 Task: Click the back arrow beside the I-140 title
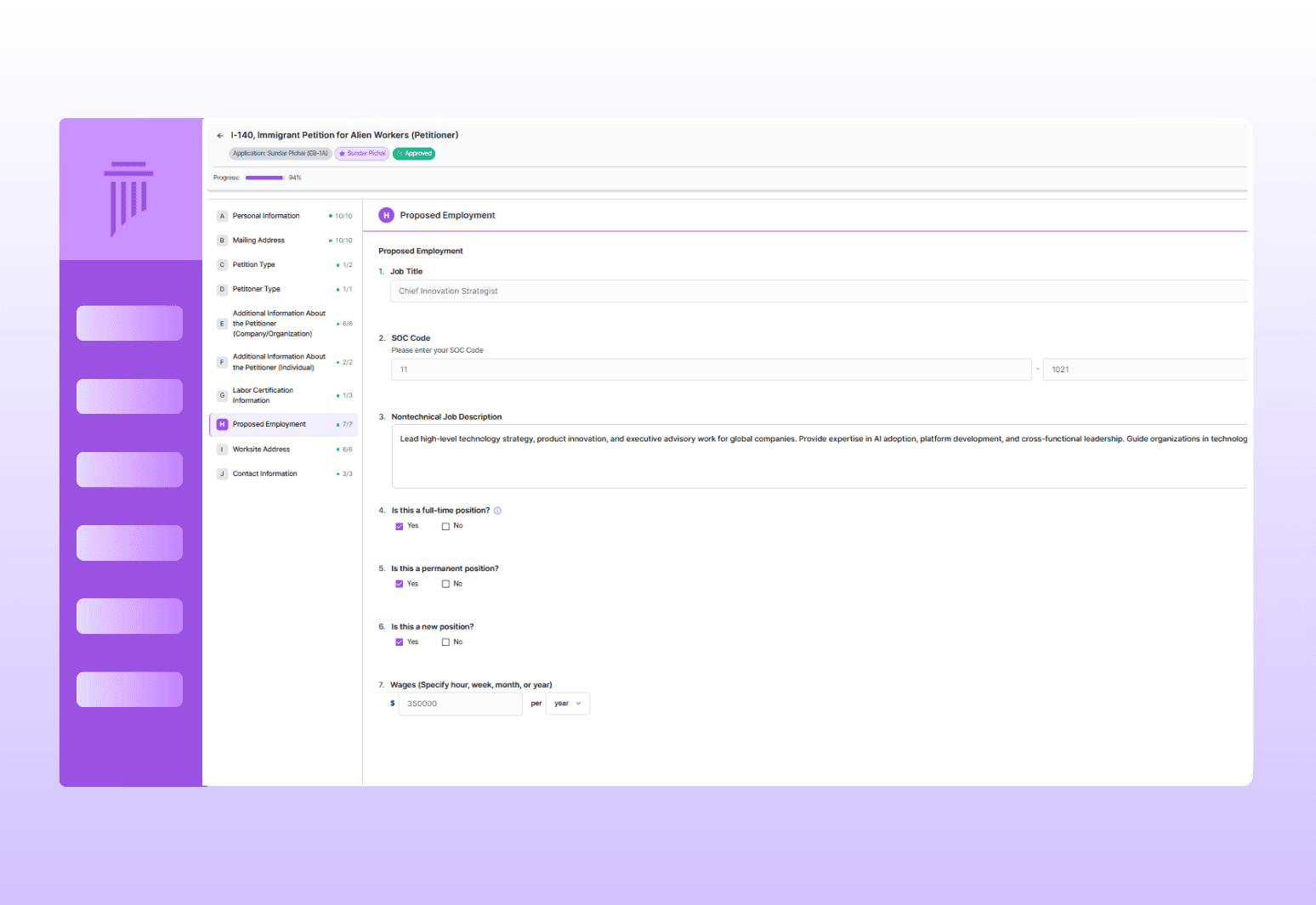click(220, 135)
